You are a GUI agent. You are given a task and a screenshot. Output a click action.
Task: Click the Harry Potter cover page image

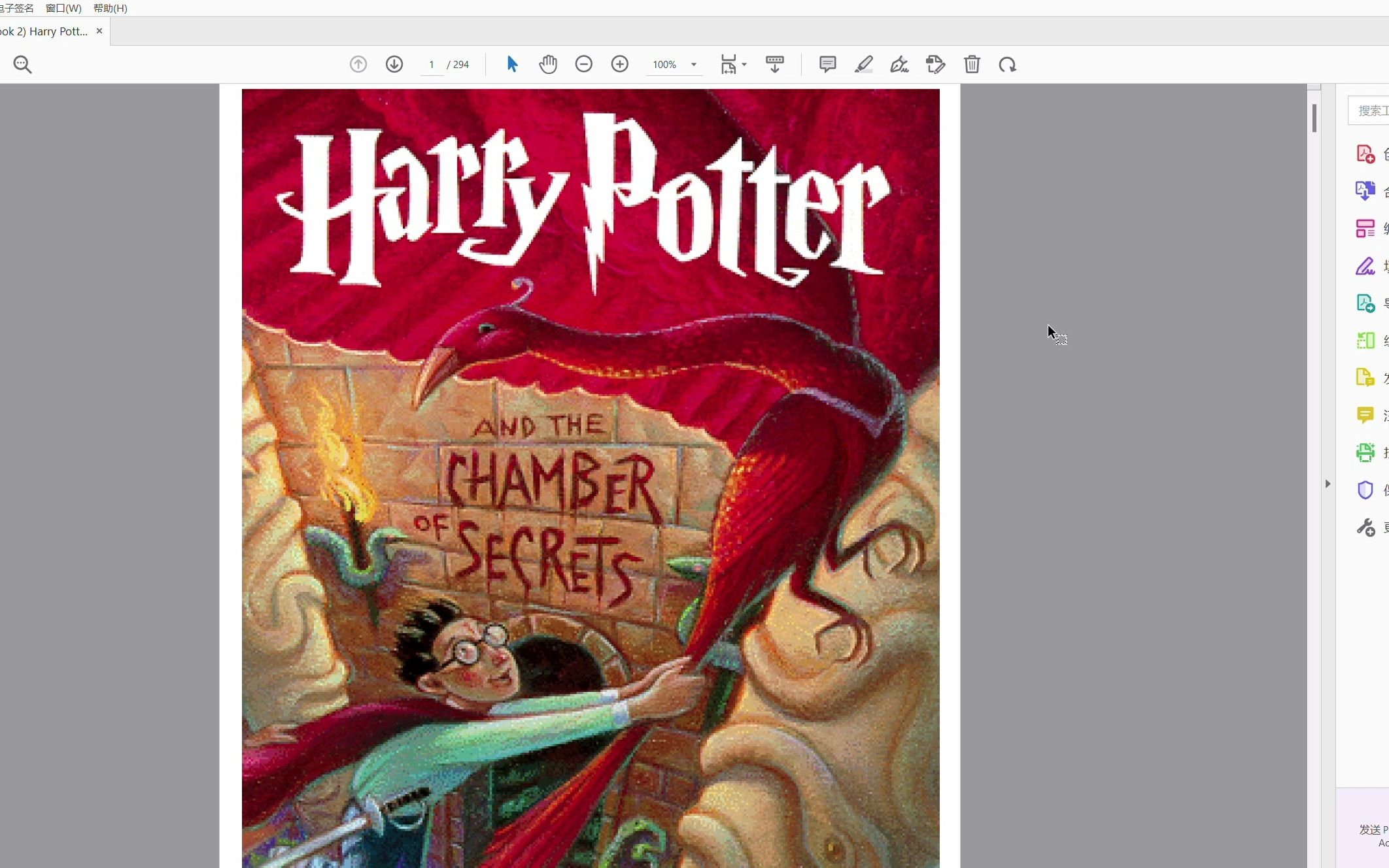coord(591,478)
